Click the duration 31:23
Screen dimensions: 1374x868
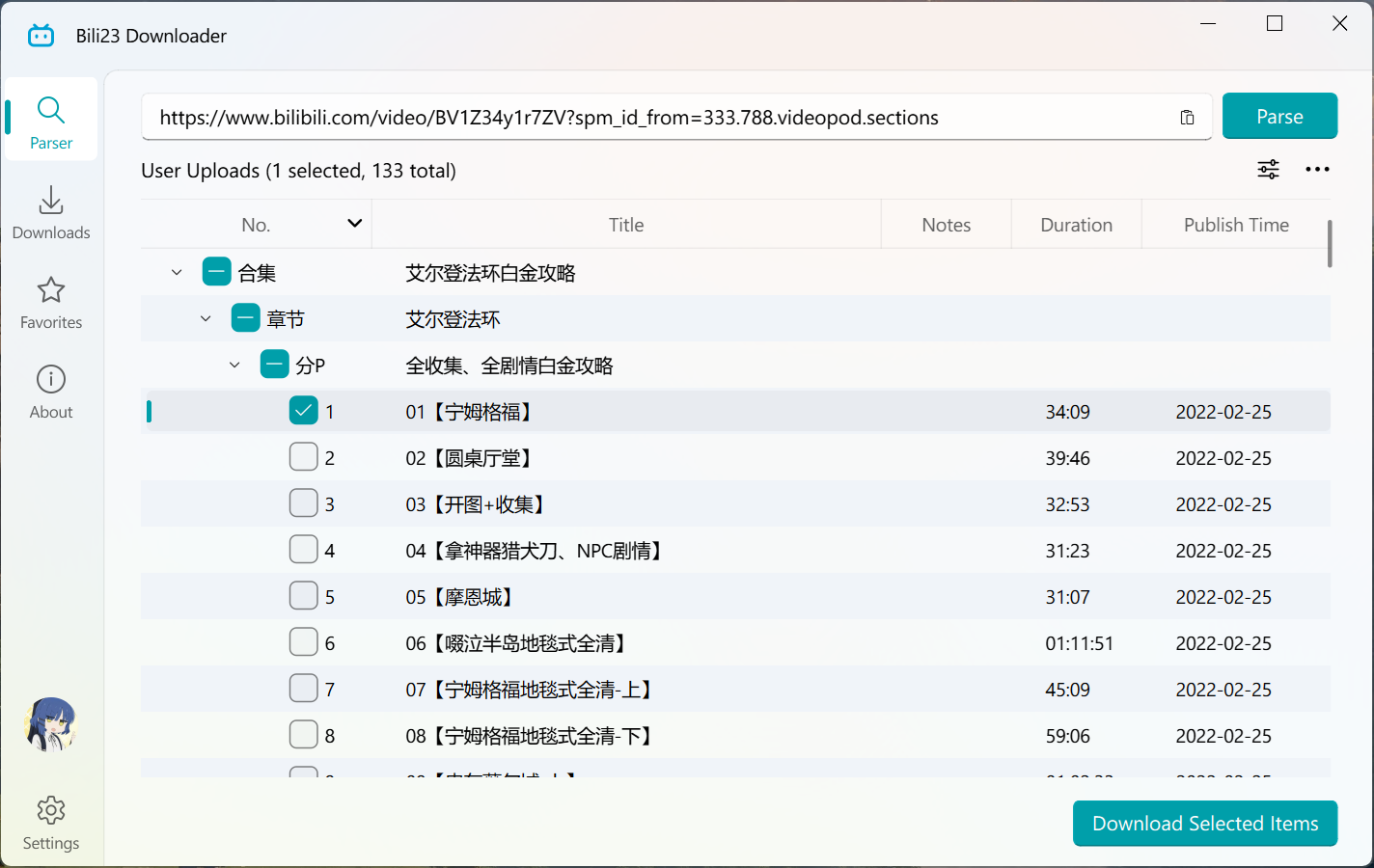1068,551
